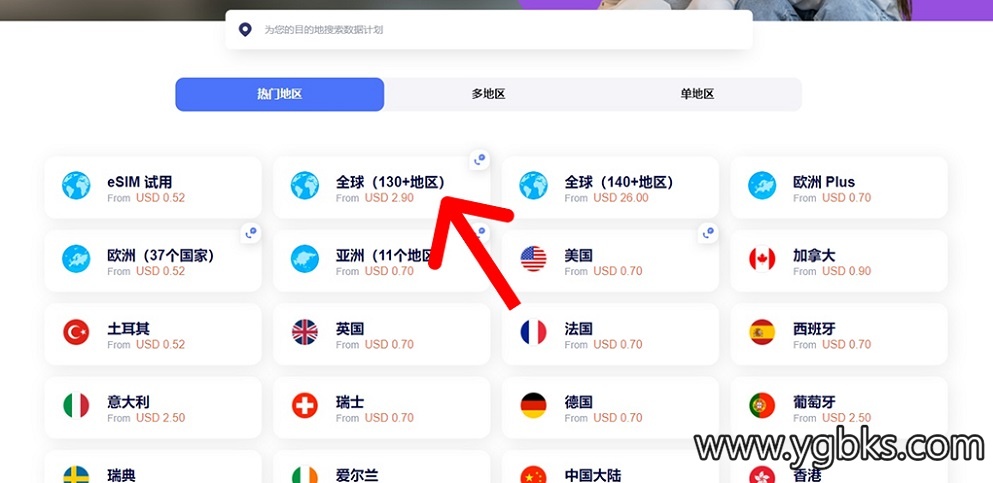Click the Portugal flag icon
993x483 pixels.
(x=762, y=406)
